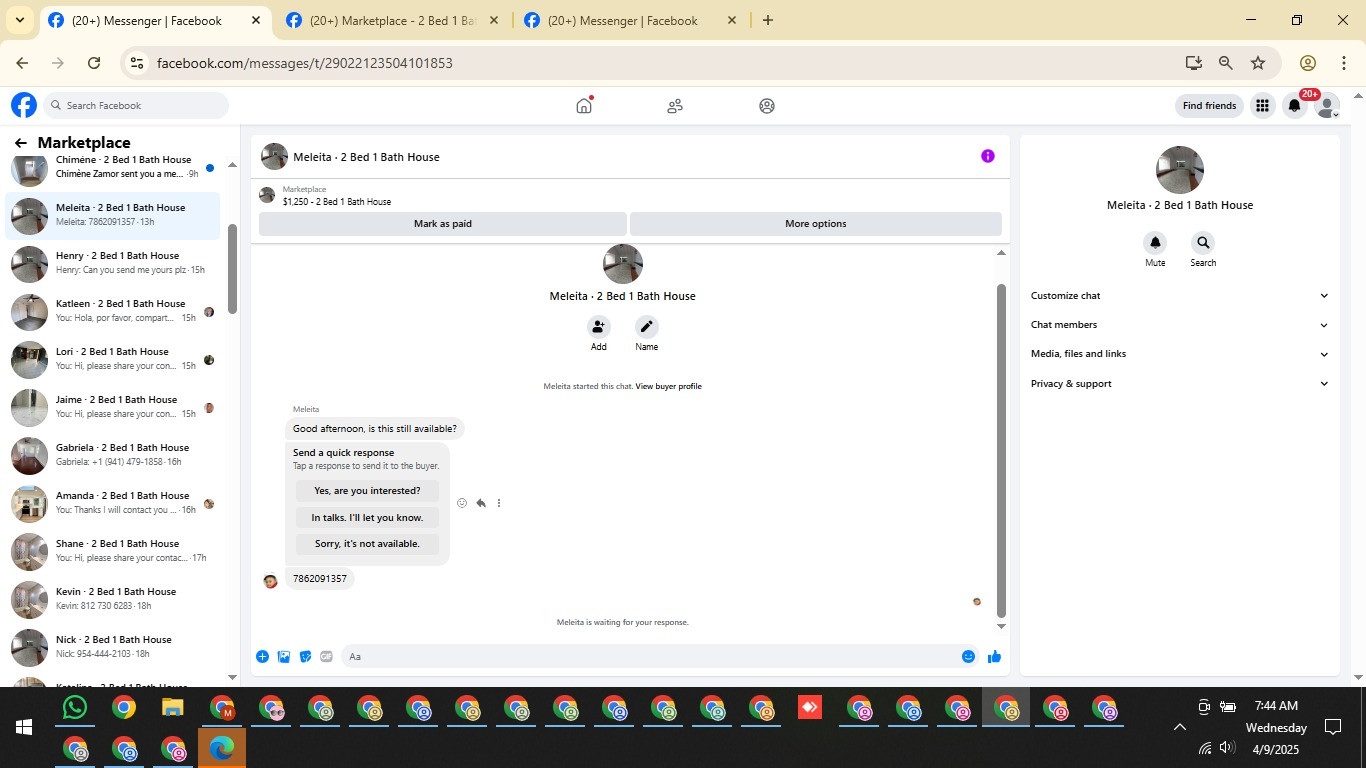Image resolution: width=1366 pixels, height=768 pixels.
Task: Open the View buyer profile link
Action: (x=669, y=386)
